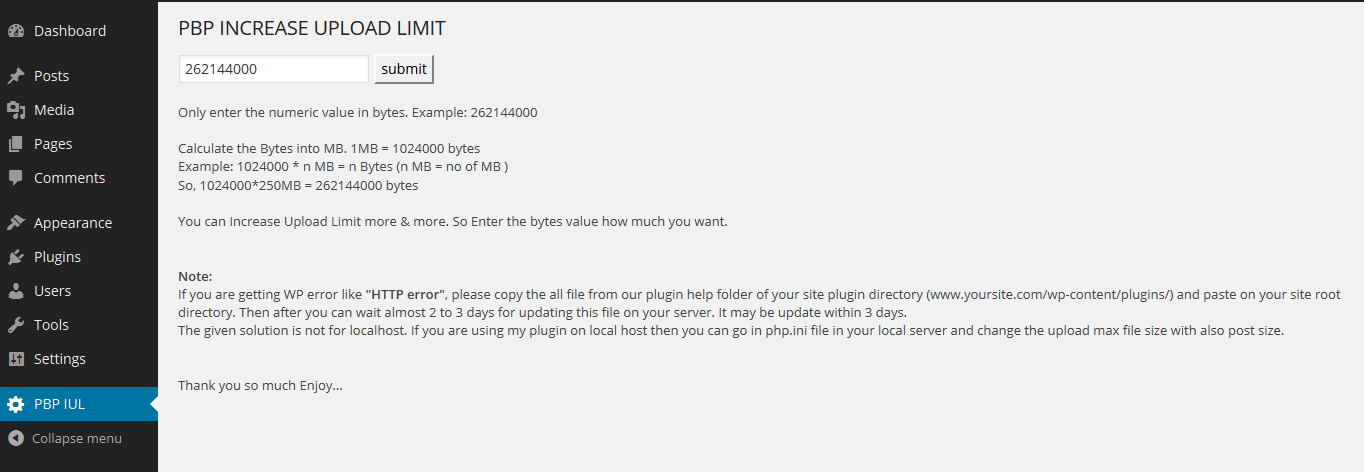Click the submit button
Image resolution: width=1364 pixels, height=472 pixels.
click(x=404, y=69)
